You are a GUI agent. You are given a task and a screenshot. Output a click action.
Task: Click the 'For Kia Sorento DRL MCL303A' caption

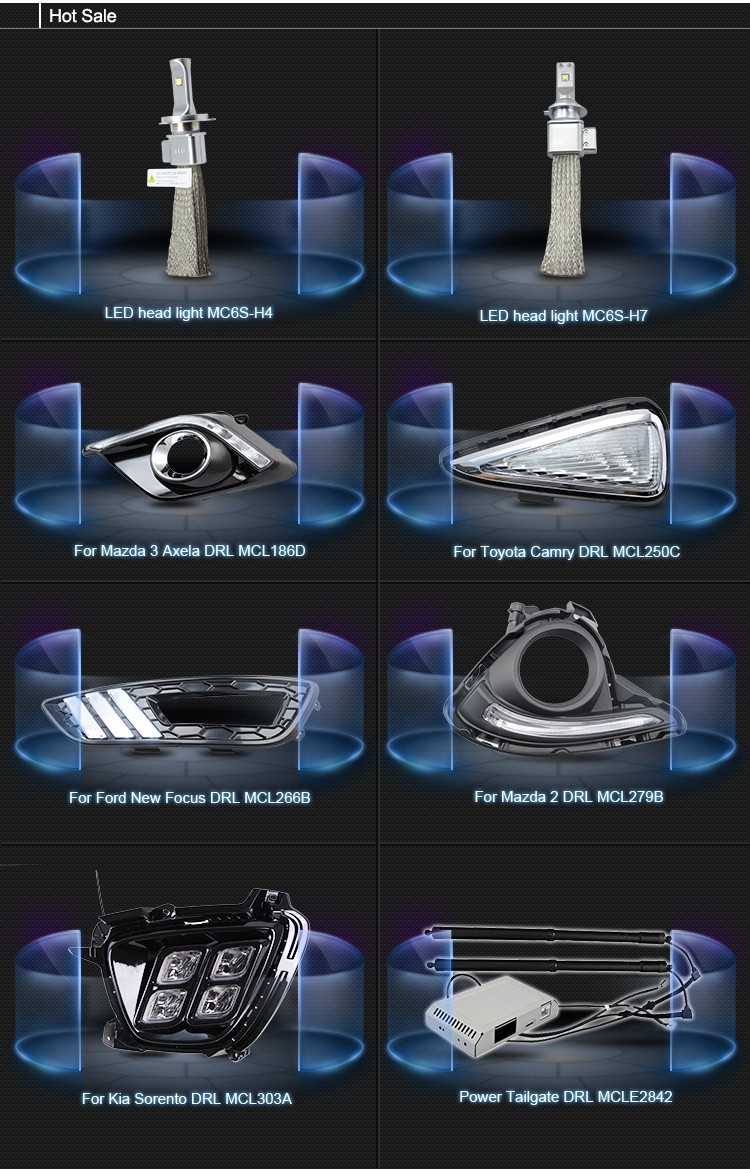(187, 1099)
